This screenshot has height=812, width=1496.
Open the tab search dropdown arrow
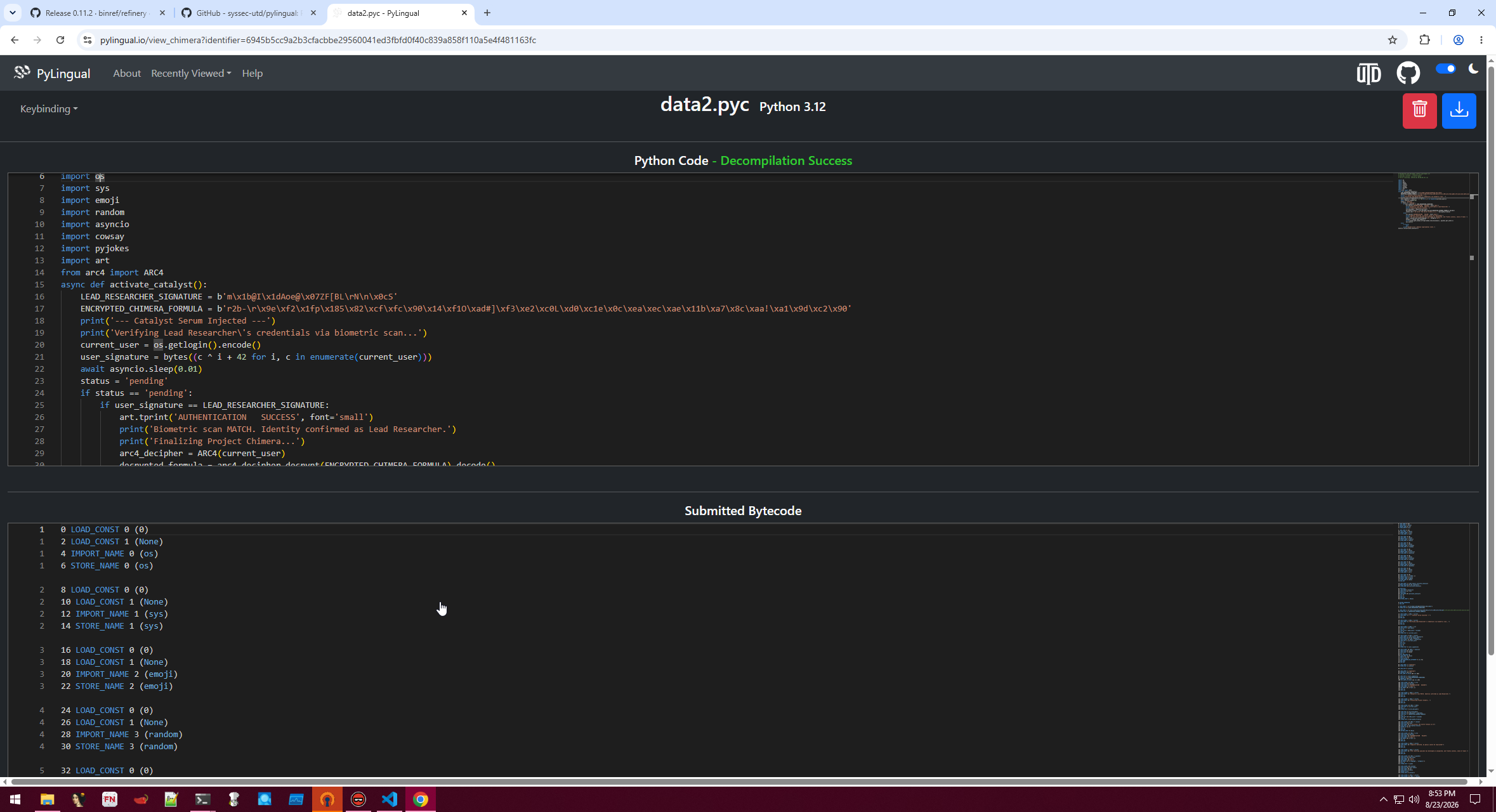pos(12,13)
